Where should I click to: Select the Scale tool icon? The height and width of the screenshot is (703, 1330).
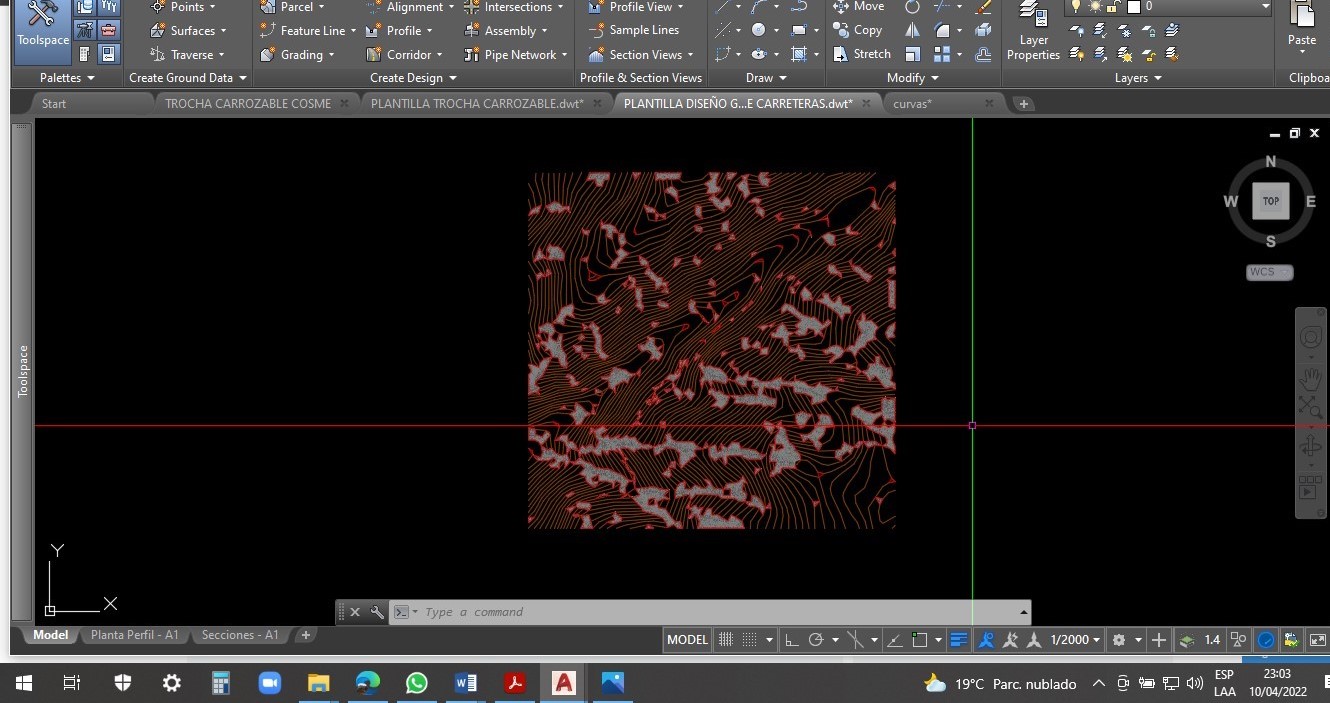pyautogui.click(x=912, y=54)
